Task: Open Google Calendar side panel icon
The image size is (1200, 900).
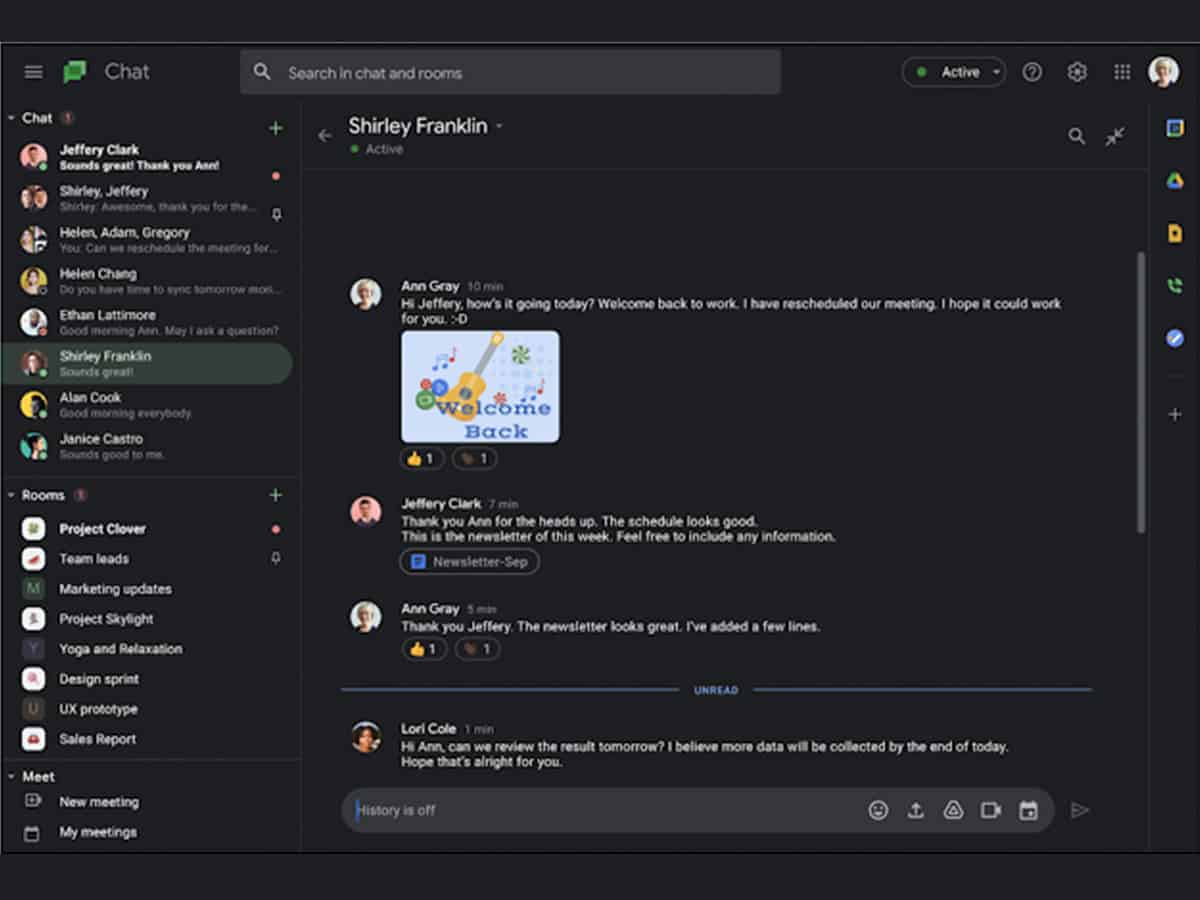Action: click(x=1175, y=128)
